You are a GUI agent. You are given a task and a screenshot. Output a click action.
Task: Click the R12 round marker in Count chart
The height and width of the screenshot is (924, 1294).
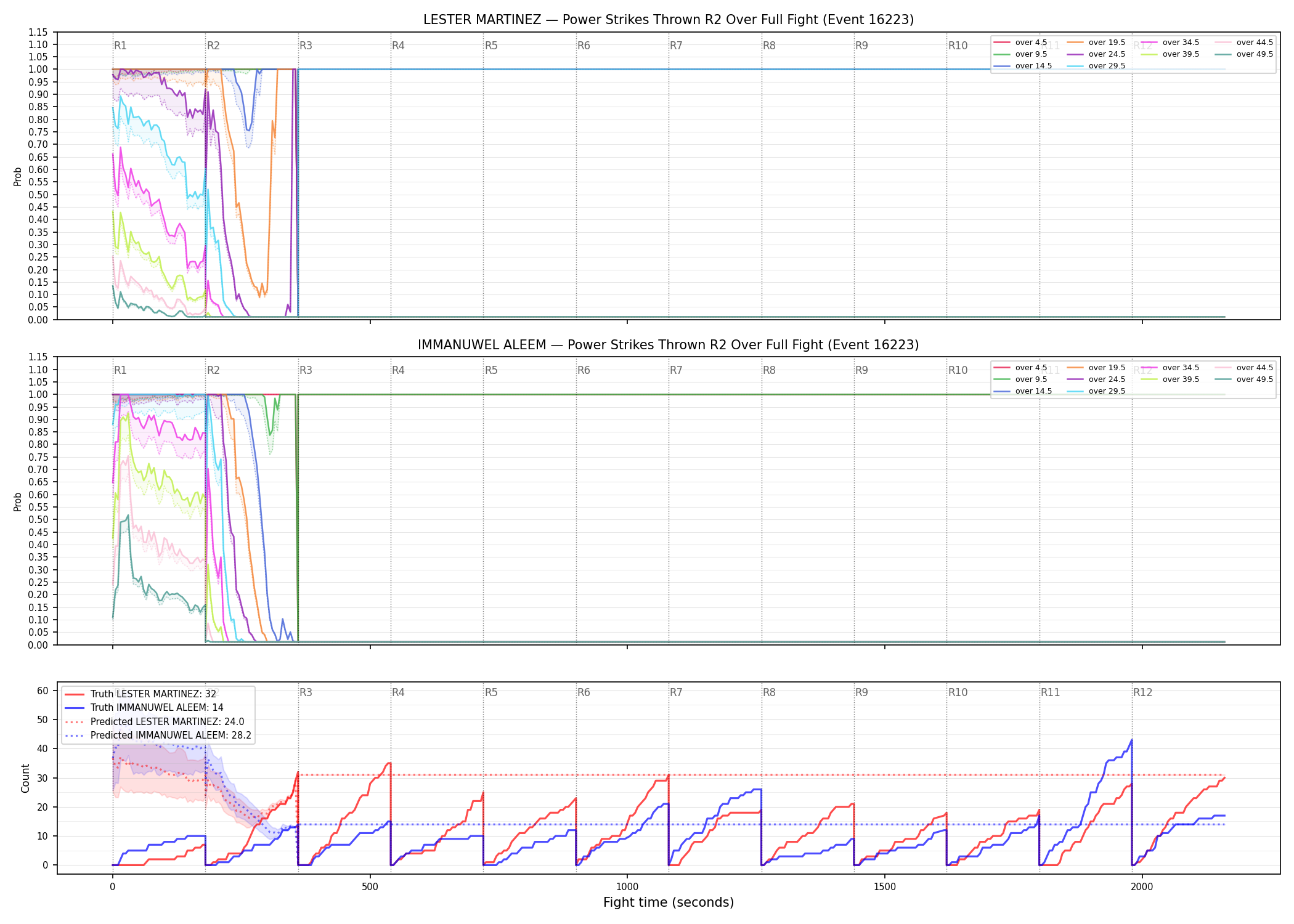coord(1142,692)
